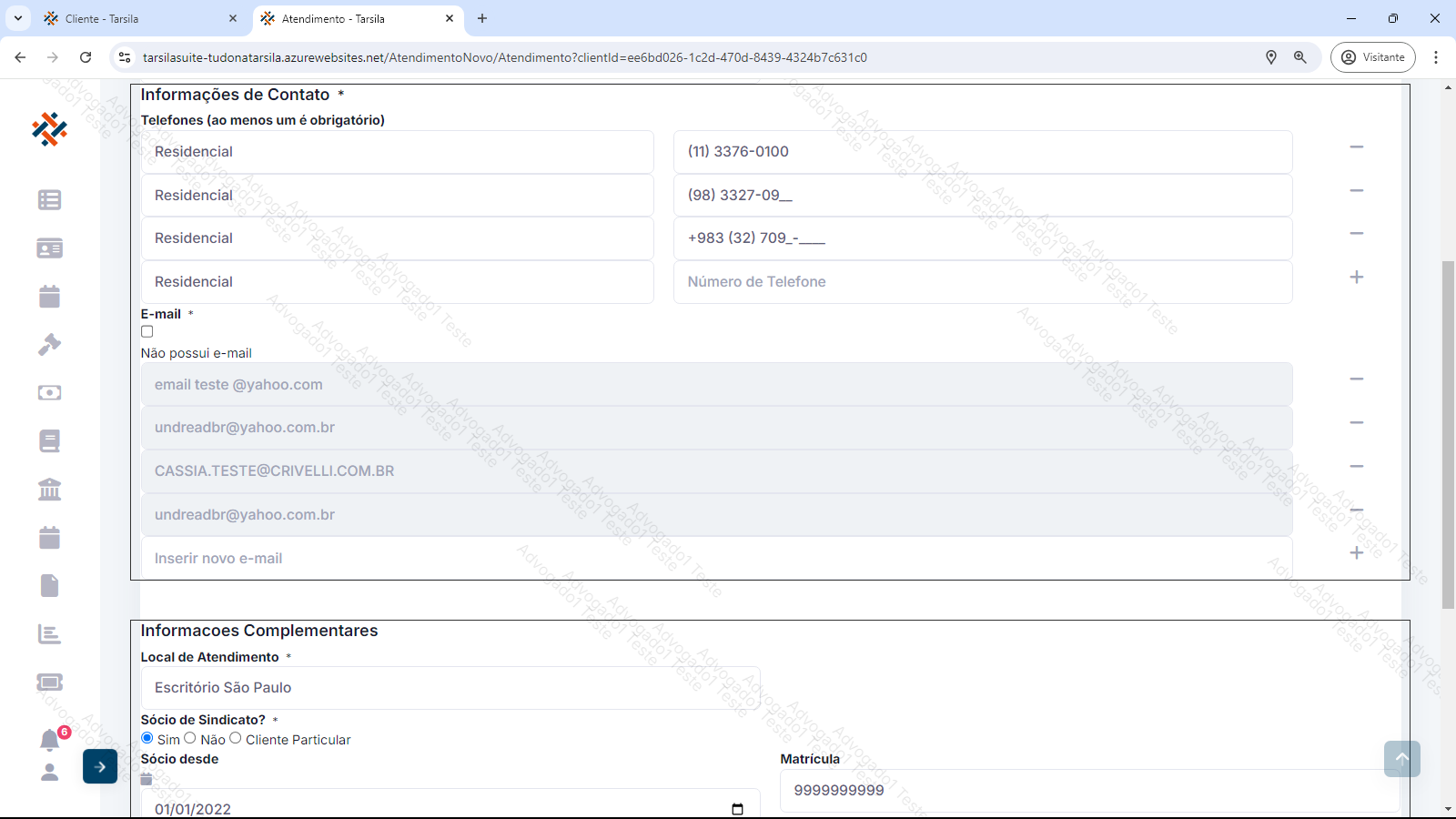Click the money bill icon in sidebar
1456x819 pixels.
tap(49, 393)
